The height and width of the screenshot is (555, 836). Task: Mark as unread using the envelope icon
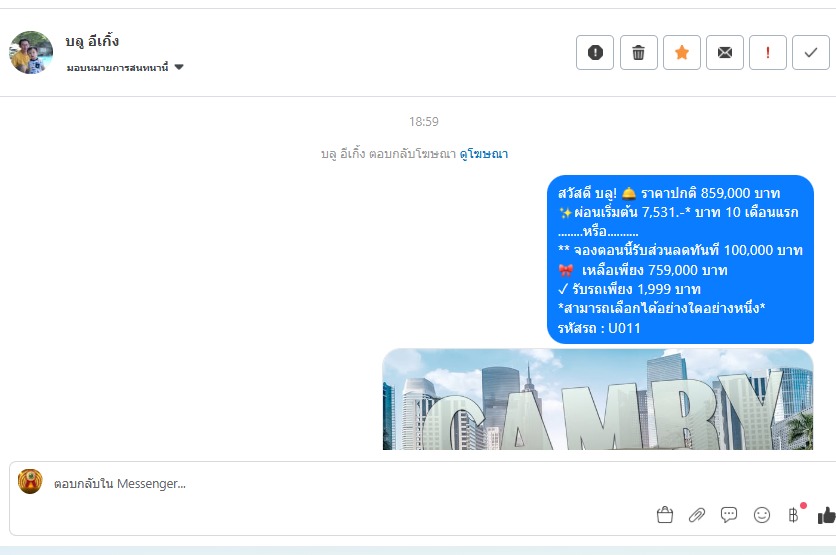click(x=725, y=52)
